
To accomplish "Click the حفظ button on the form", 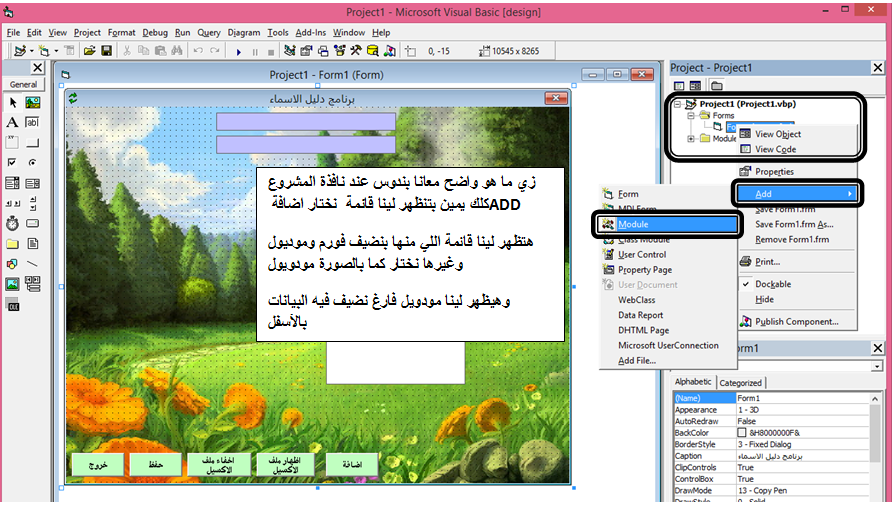I will point(156,465).
